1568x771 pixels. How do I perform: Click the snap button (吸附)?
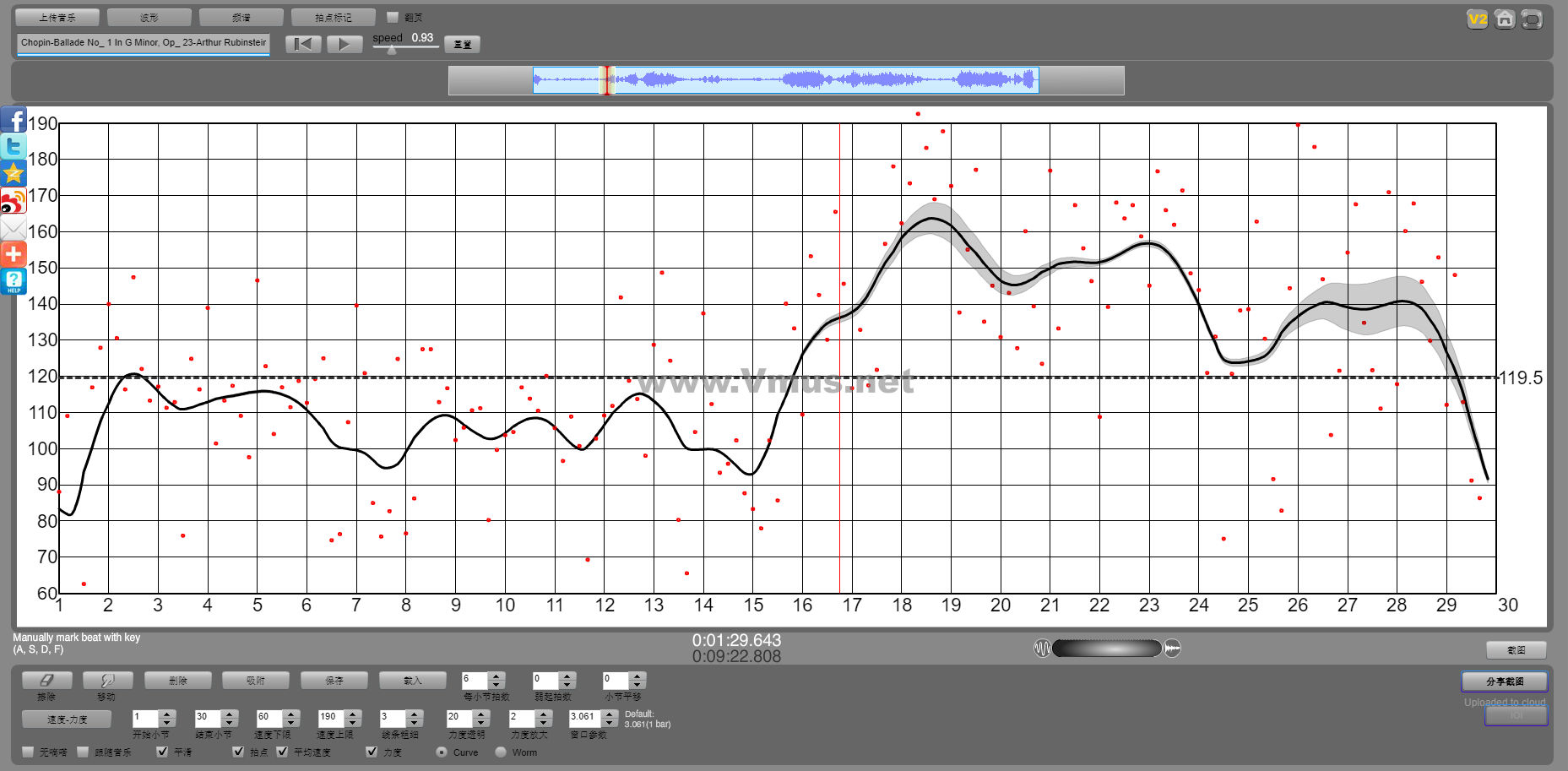click(x=255, y=680)
